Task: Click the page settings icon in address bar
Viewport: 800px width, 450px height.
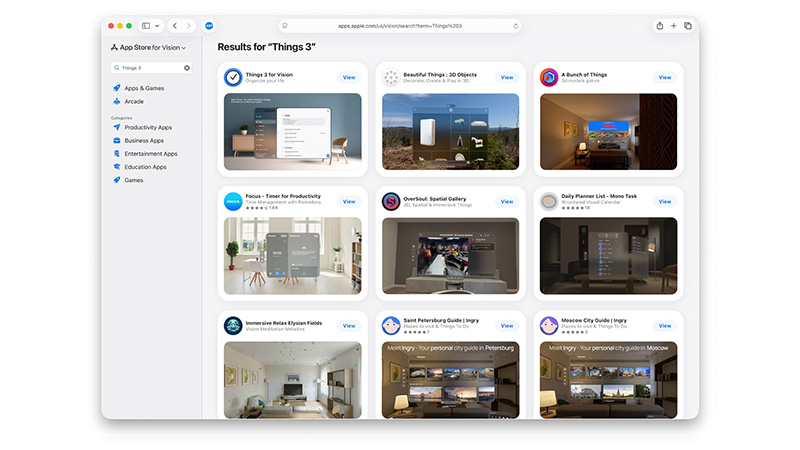Action: pyautogui.click(x=285, y=26)
